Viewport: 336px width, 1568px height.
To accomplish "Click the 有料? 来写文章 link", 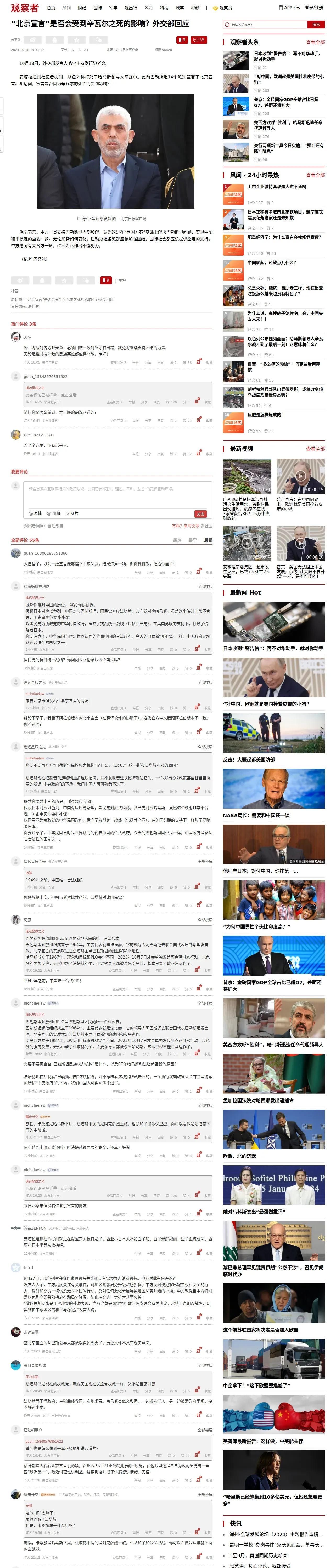I will click(x=185, y=526).
